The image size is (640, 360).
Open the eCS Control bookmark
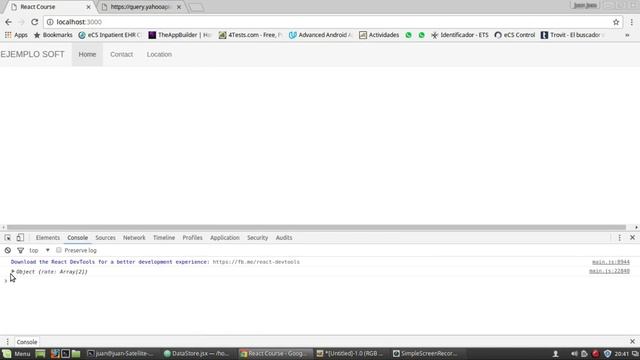coord(515,35)
